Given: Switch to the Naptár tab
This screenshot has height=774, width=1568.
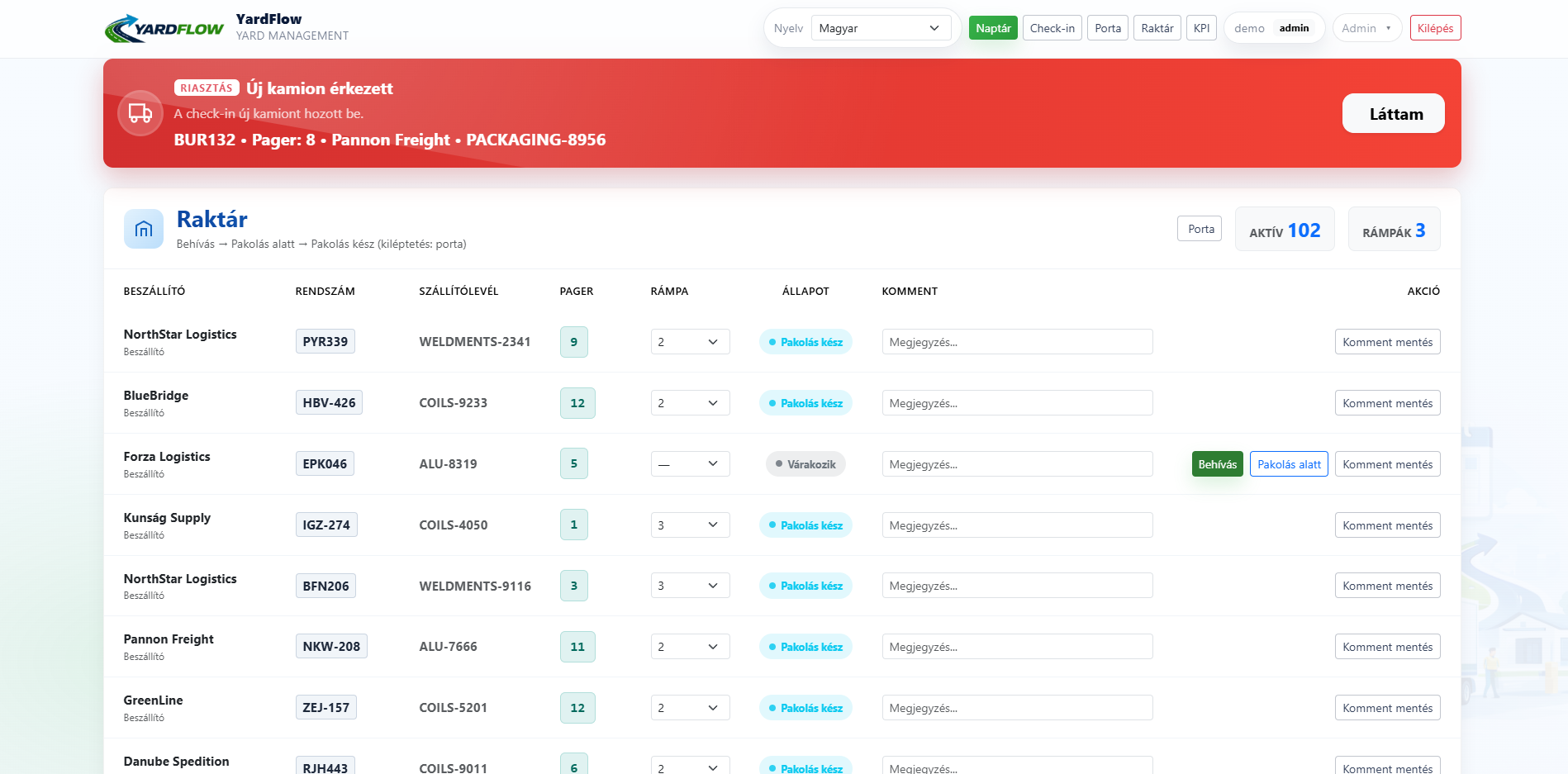Looking at the screenshot, I should 993,28.
